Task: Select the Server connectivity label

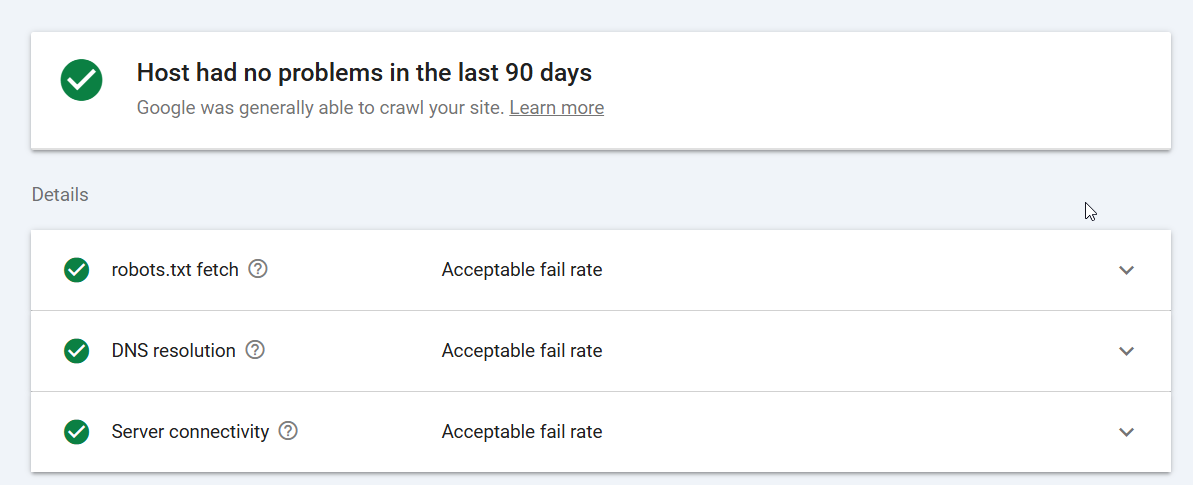Action: click(190, 432)
